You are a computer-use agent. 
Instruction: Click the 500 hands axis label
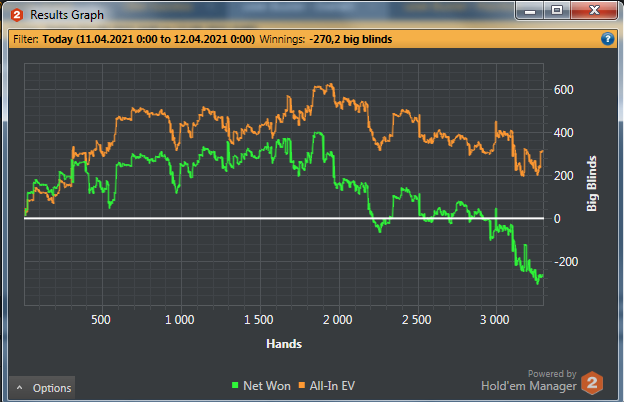click(101, 320)
